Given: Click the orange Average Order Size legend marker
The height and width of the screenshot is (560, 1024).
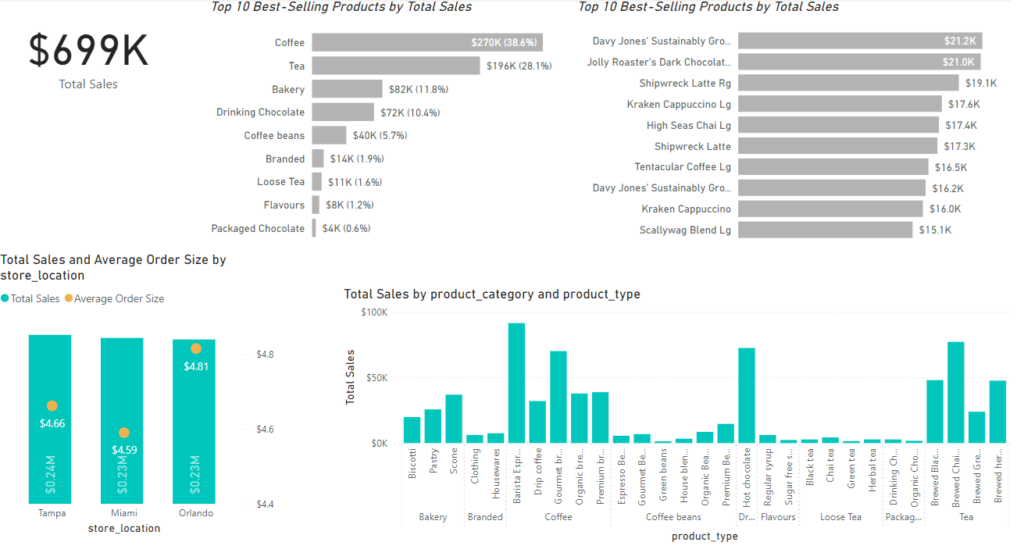Looking at the screenshot, I should coord(68,298).
